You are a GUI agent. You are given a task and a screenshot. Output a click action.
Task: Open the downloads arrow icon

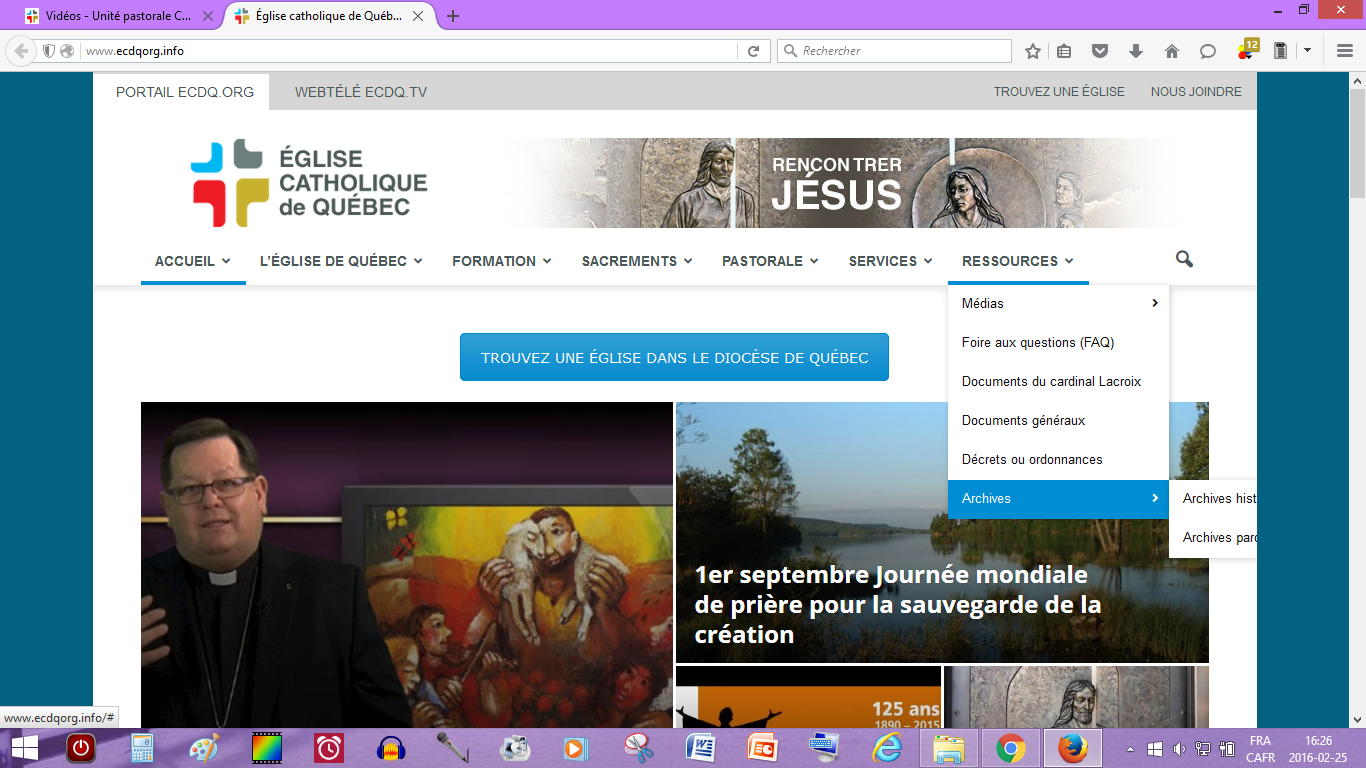point(1135,51)
